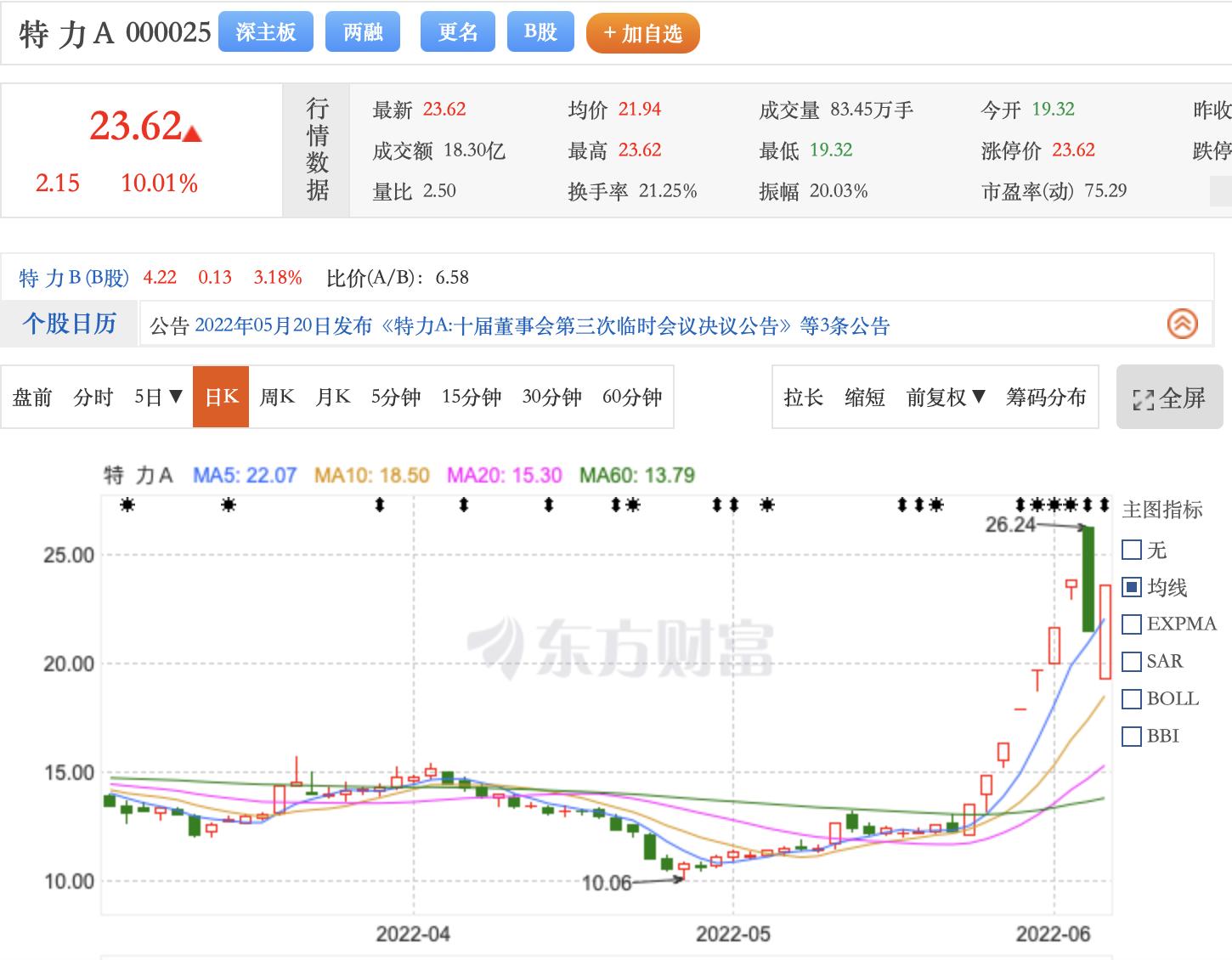Enable the SAR indicator checkbox

[x=1131, y=661]
